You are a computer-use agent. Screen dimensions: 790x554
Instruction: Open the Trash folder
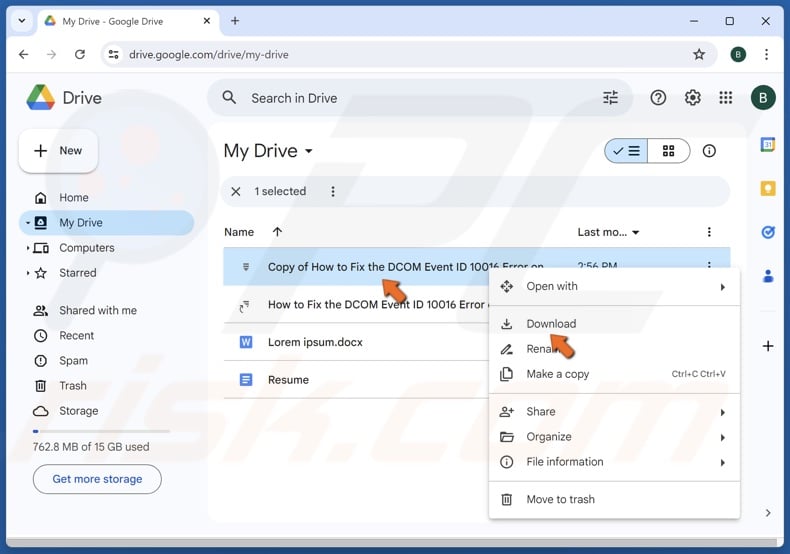(x=106, y=386)
